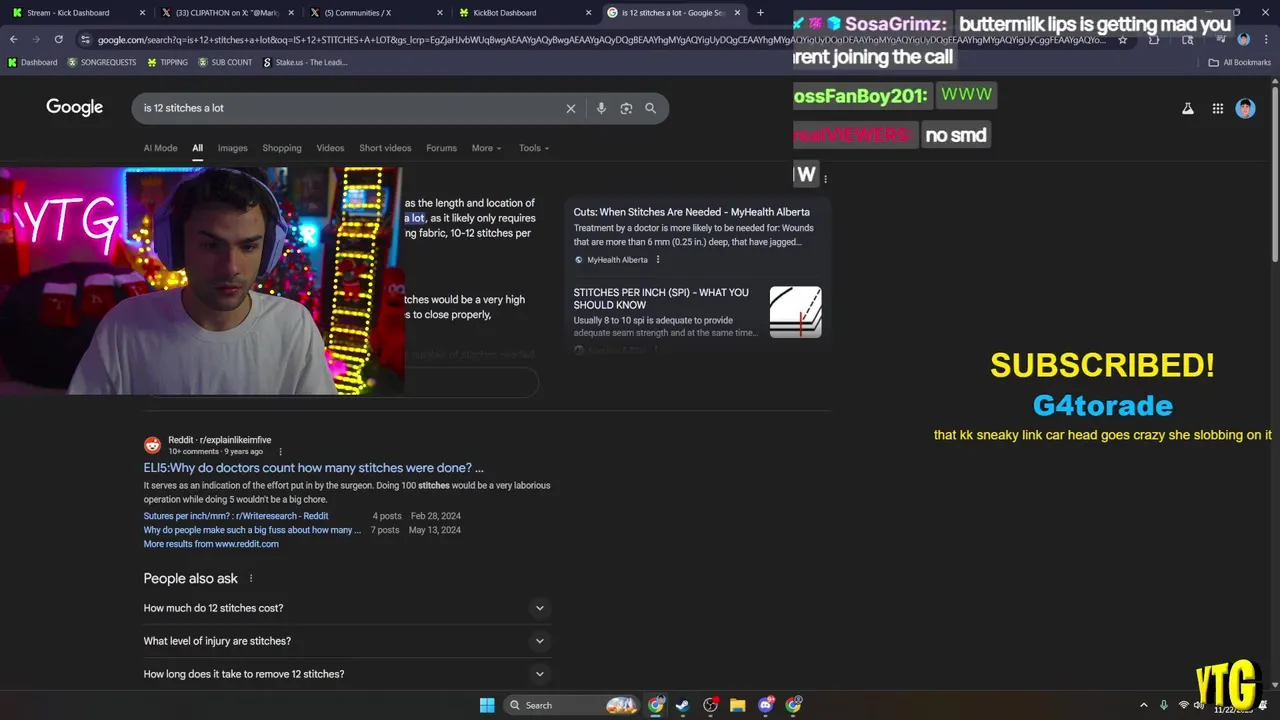Viewport: 1280px width, 720px height.
Task: Select the Shopping search tab
Action: coord(282,148)
